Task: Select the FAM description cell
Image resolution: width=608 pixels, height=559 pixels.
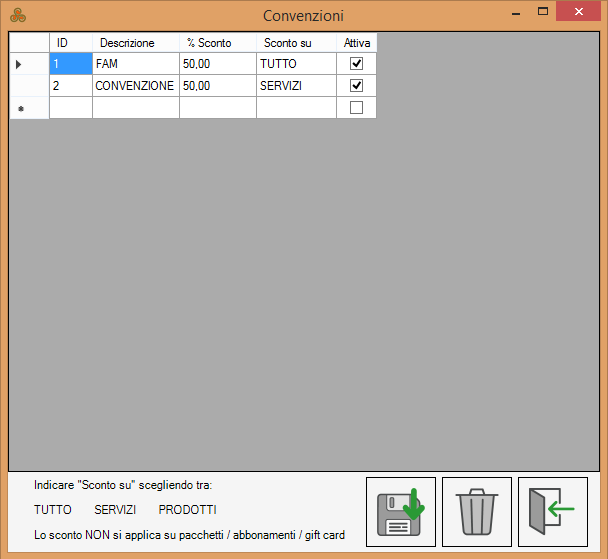Action: click(x=135, y=63)
